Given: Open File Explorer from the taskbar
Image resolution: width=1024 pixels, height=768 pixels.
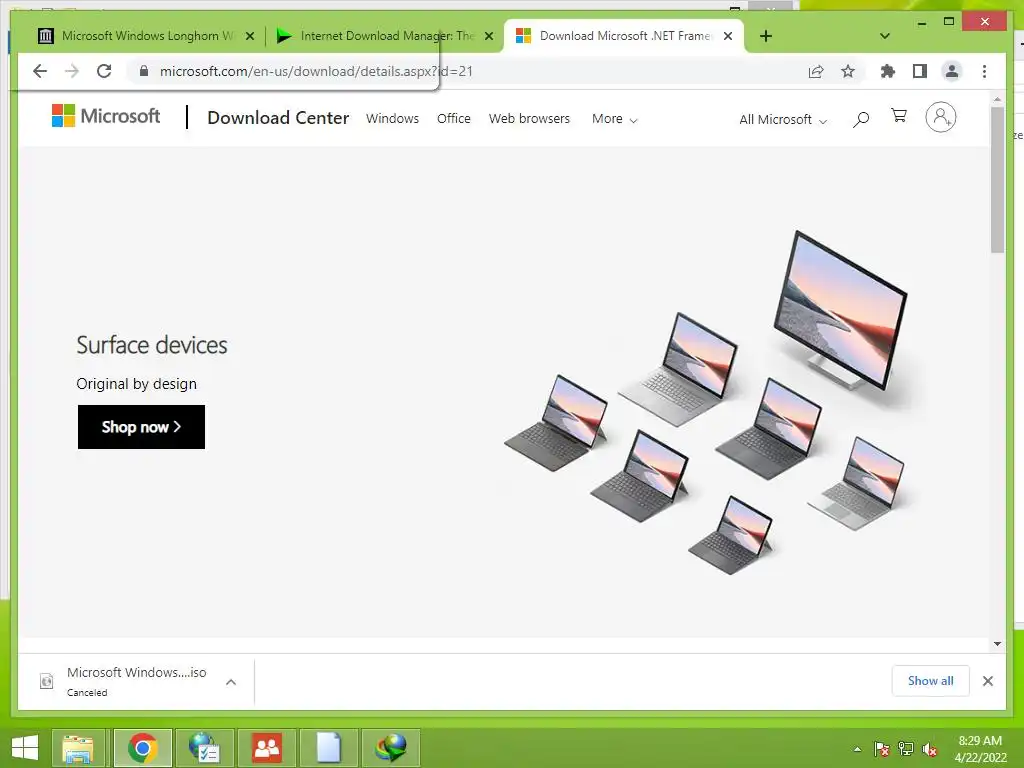Looking at the screenshot, I should (x=78, y=748).
